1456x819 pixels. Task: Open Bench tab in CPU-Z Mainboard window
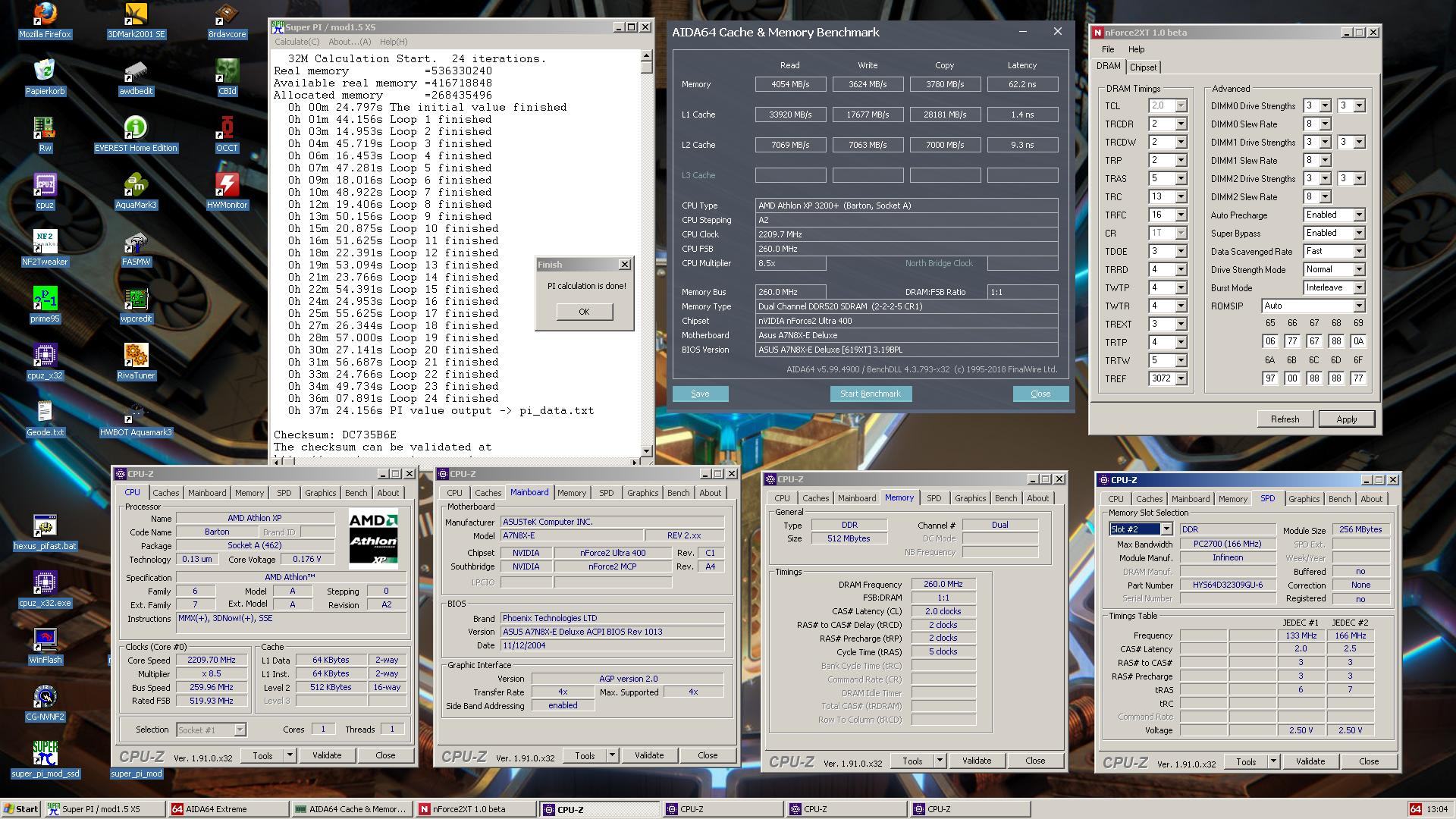(x=678, y=493)
